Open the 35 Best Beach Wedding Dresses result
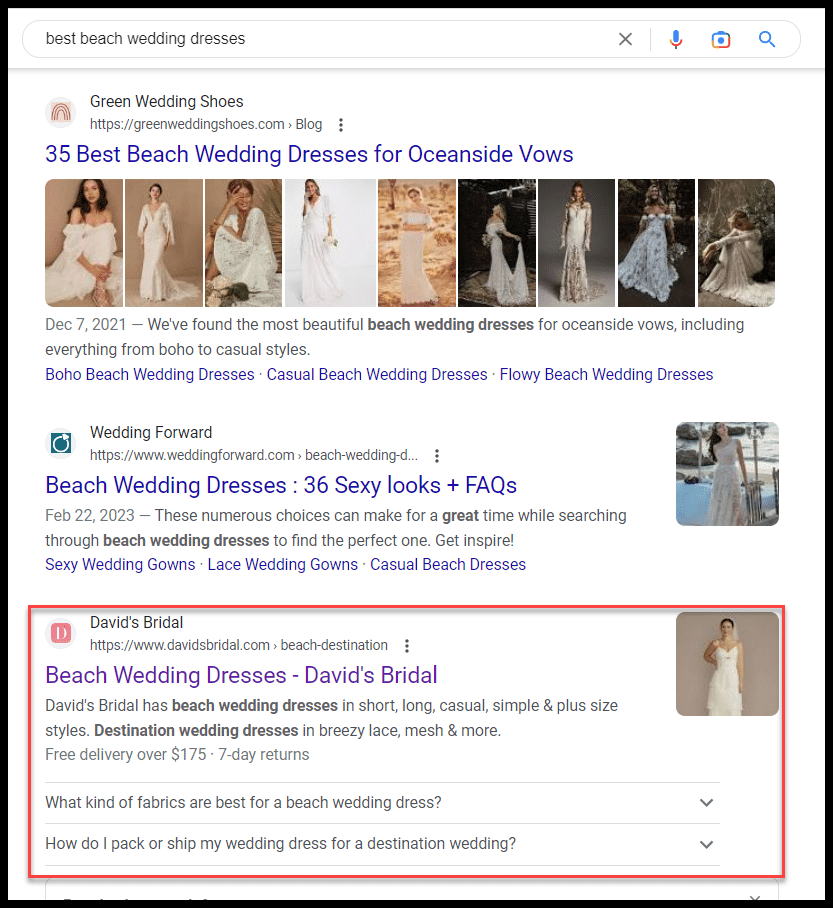The image size is (833, 908). 308,154
